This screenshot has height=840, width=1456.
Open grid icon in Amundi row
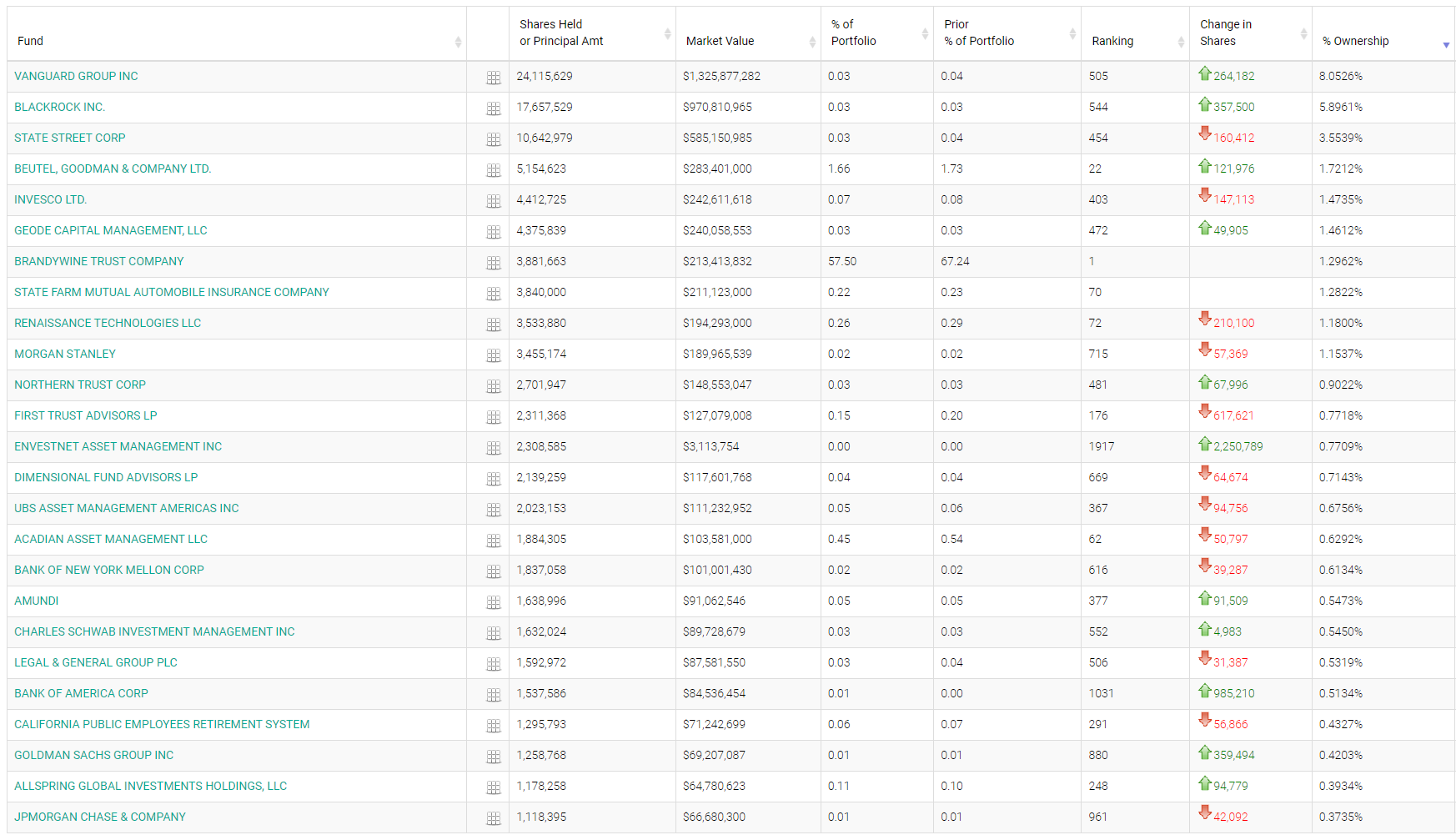tap(494, 602)
